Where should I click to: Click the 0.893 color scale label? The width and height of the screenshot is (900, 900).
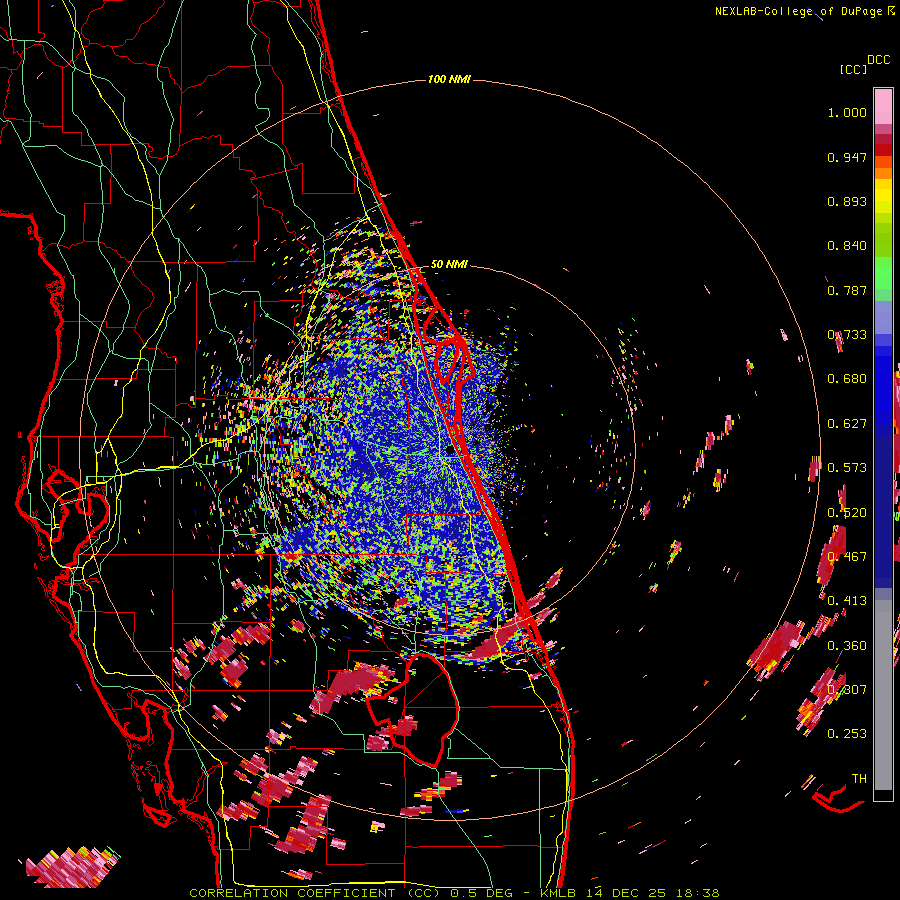(847, 201)
